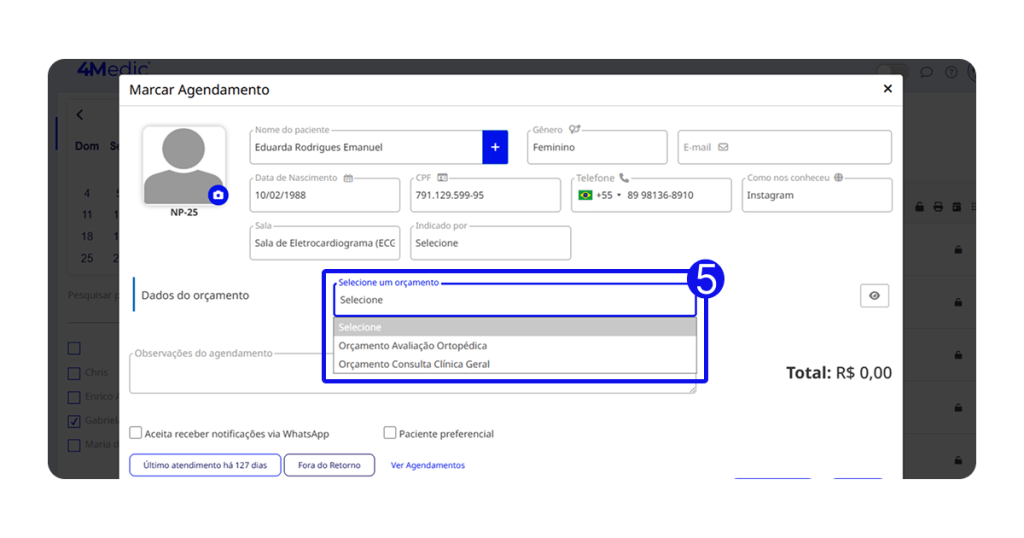Uncheck the Gabriel checkbox in sidebar
Image resolution: width=1024 pixels, height=538 pixels.
(74, 422)
